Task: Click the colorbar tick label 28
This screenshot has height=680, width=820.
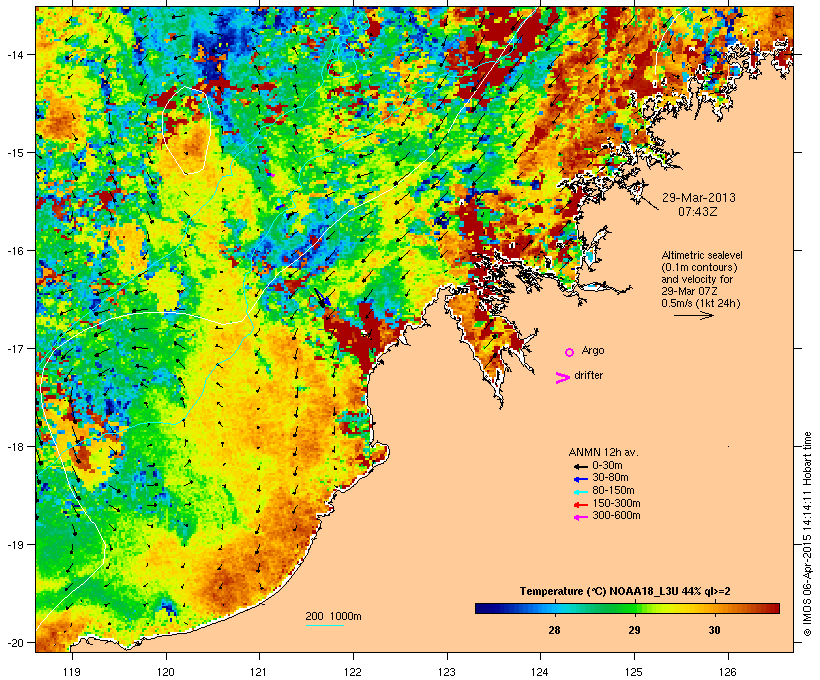Action: (554, 630)
